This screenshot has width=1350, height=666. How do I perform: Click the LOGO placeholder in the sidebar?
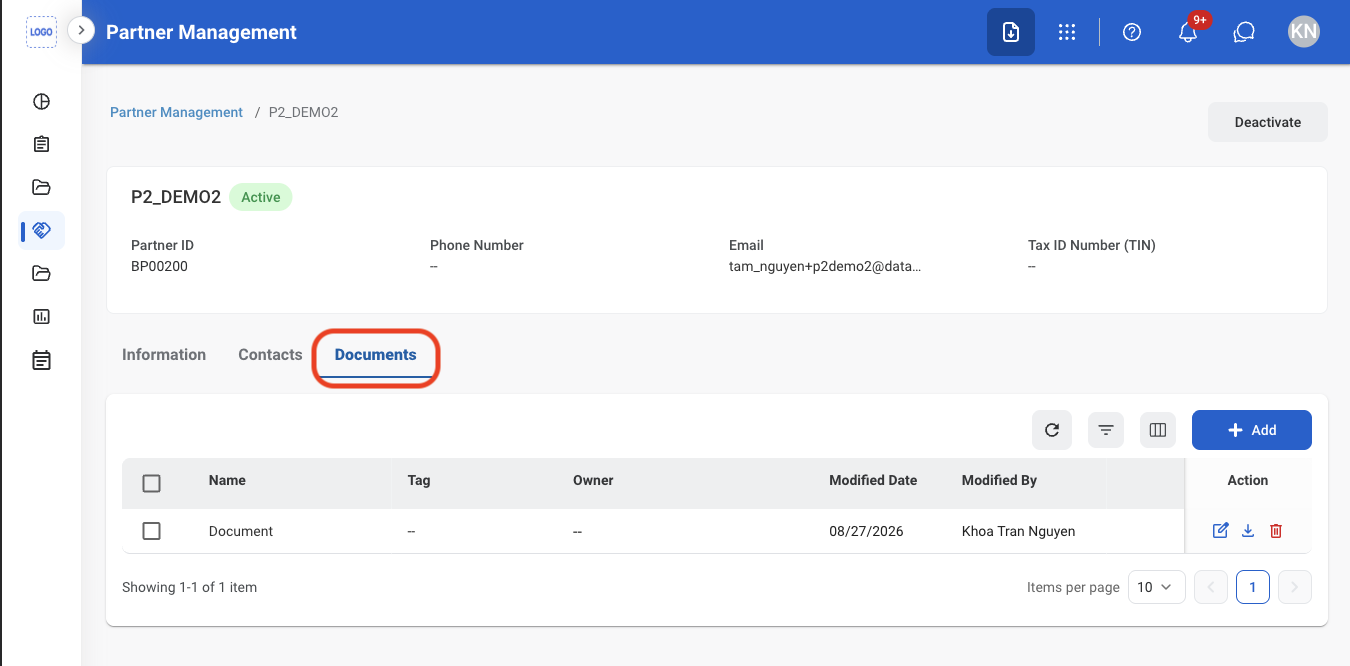[x=41, y=32]
